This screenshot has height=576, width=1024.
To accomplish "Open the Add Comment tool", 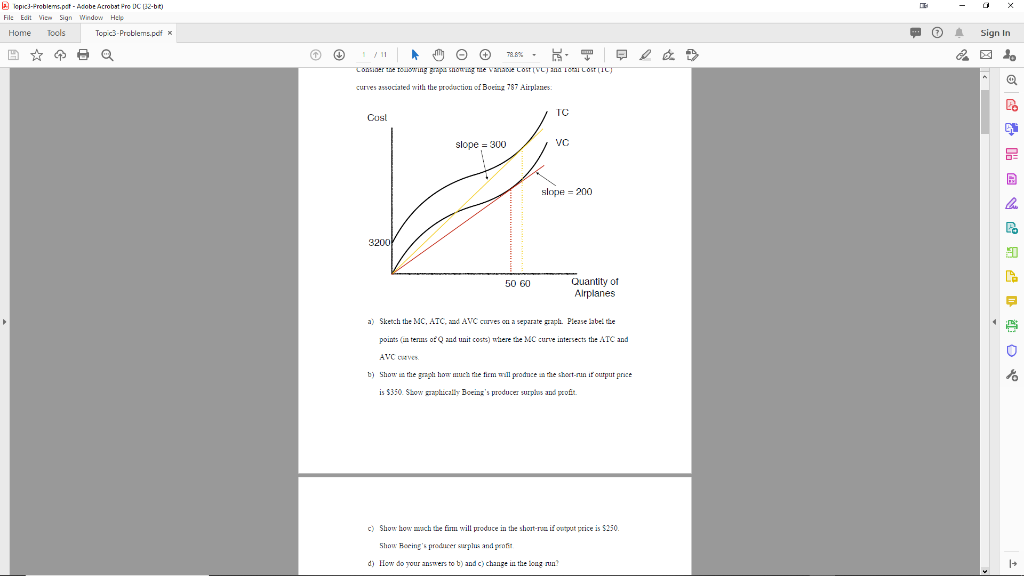I will (x=623, y=55).
